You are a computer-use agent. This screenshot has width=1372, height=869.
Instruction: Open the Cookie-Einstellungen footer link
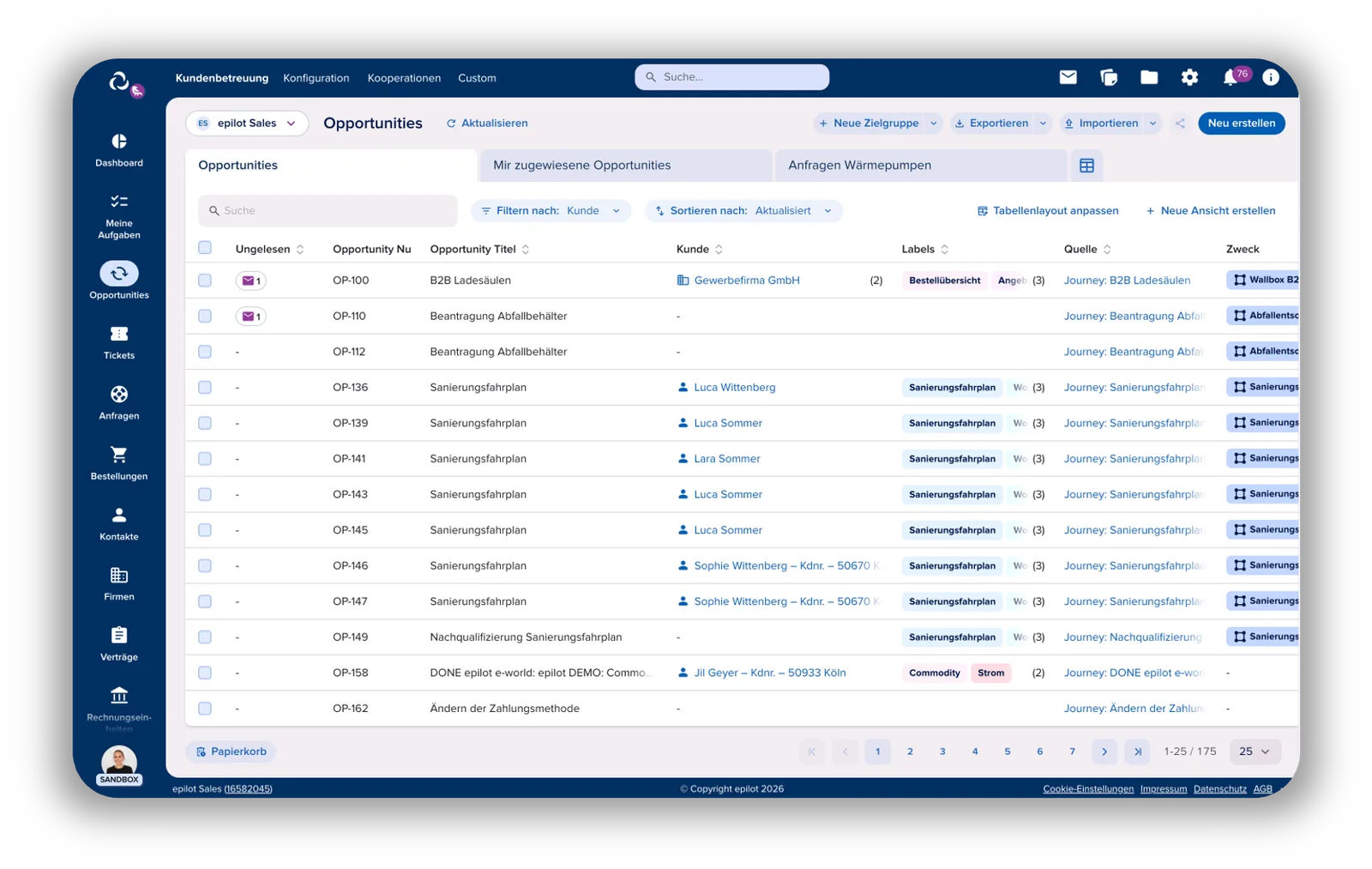click(x=1088, y=789)
